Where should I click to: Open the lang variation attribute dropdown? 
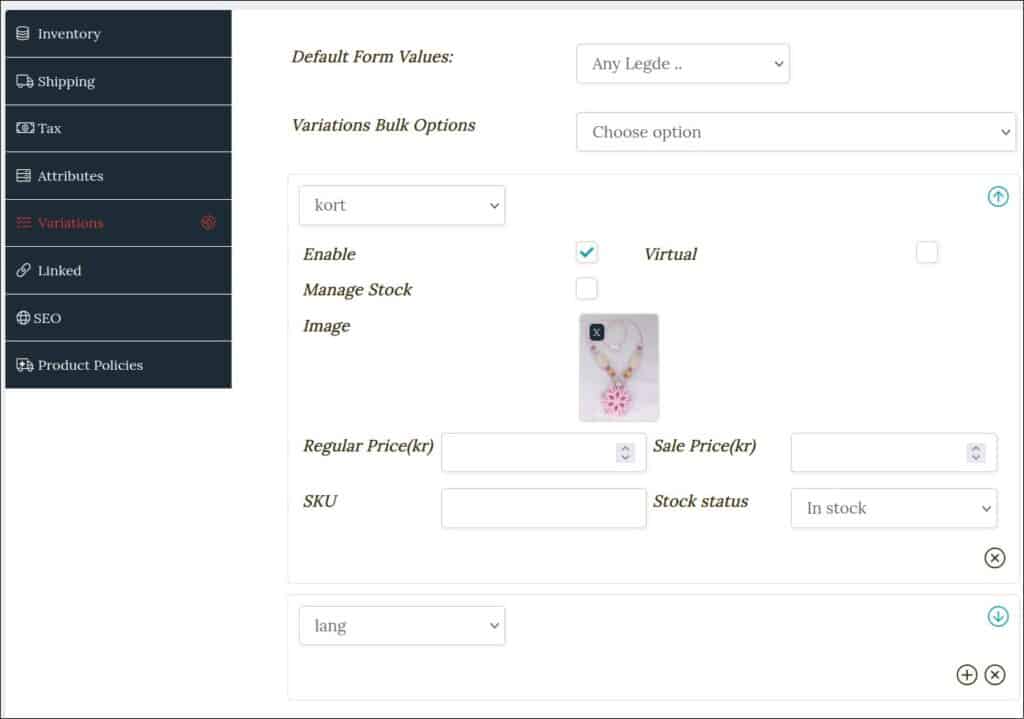[x=402, y=626]
